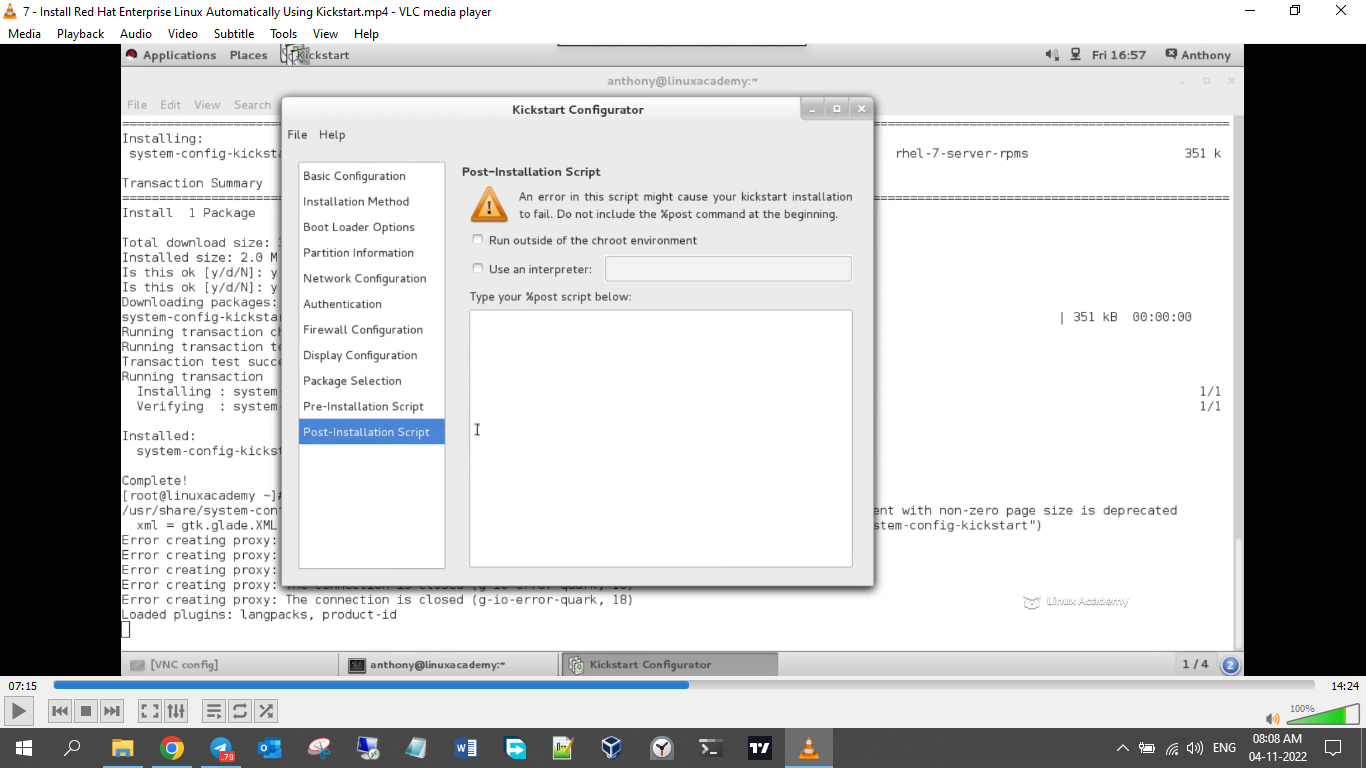Mute VLC audio via speaker icon

coord(1272,718)
